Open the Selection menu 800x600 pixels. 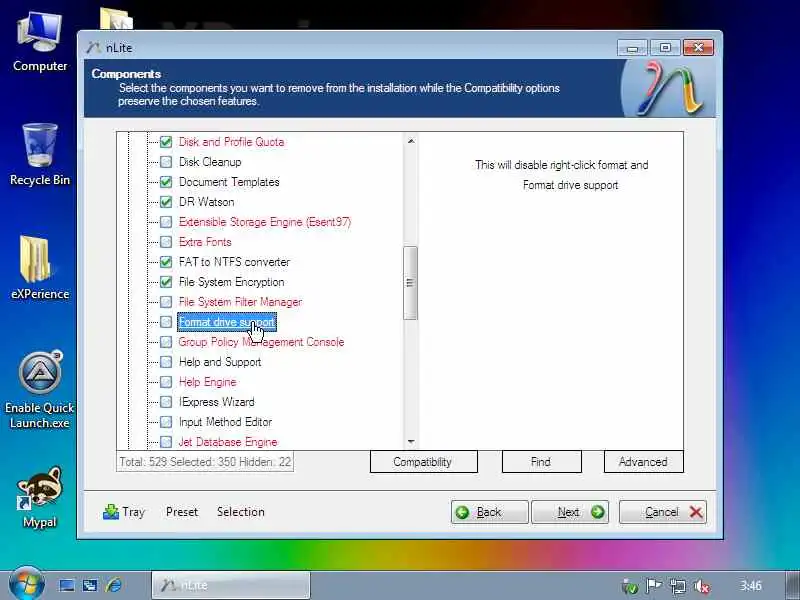[x=240, y=512]
